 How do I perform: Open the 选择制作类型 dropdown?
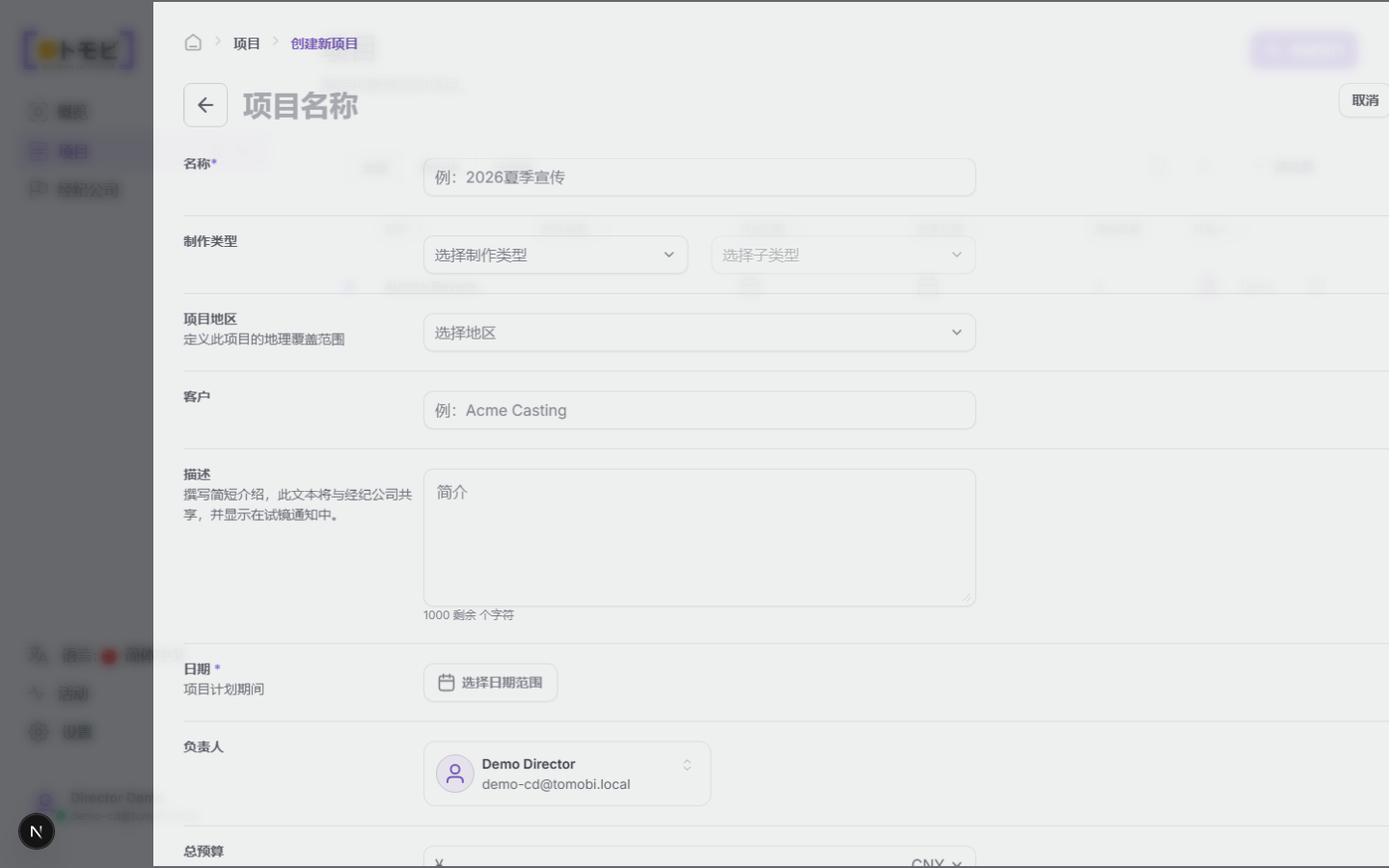[556, 255]
